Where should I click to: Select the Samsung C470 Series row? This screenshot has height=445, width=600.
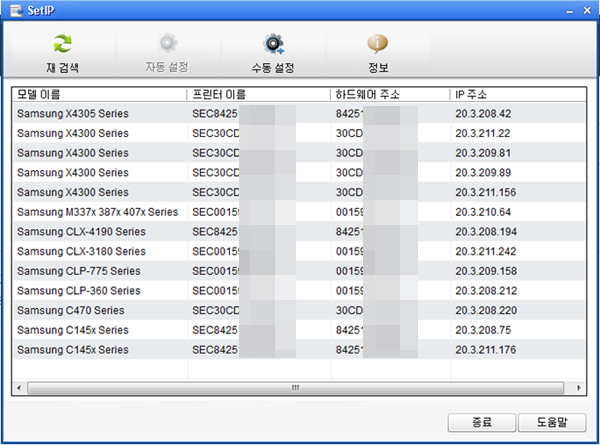[x=299, y=310]
